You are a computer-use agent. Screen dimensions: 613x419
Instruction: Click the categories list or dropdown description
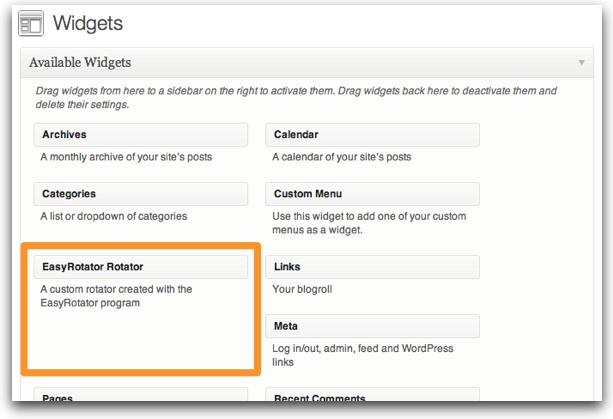point(113,216)
